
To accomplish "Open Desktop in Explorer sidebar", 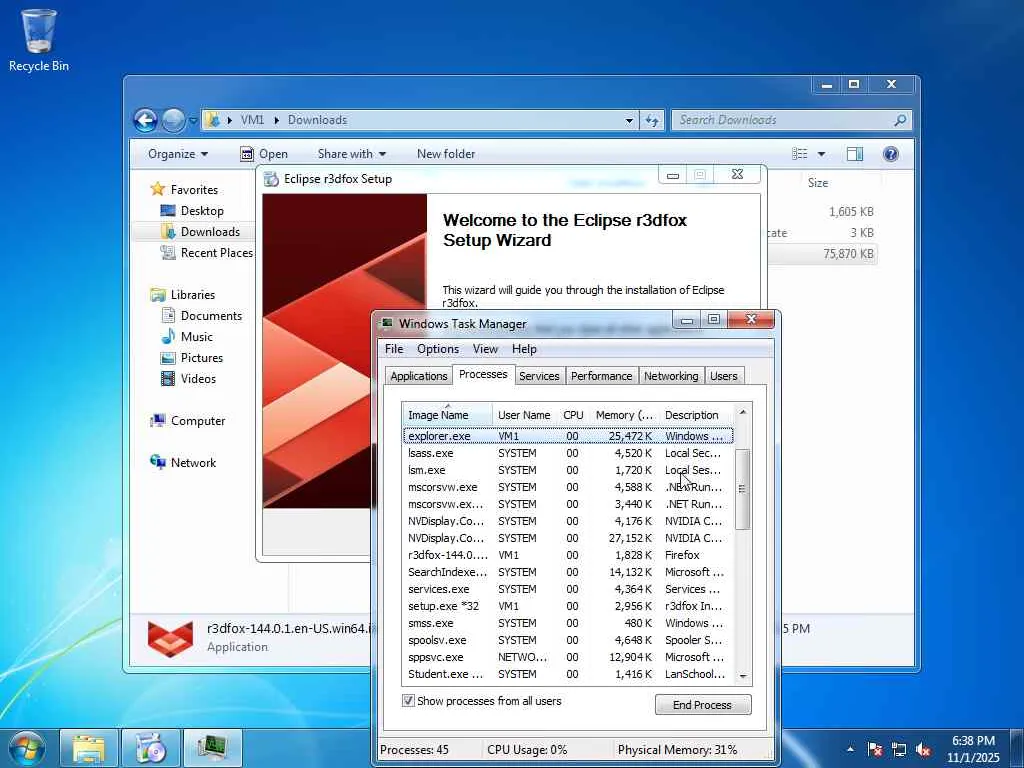I will [202, 211].
